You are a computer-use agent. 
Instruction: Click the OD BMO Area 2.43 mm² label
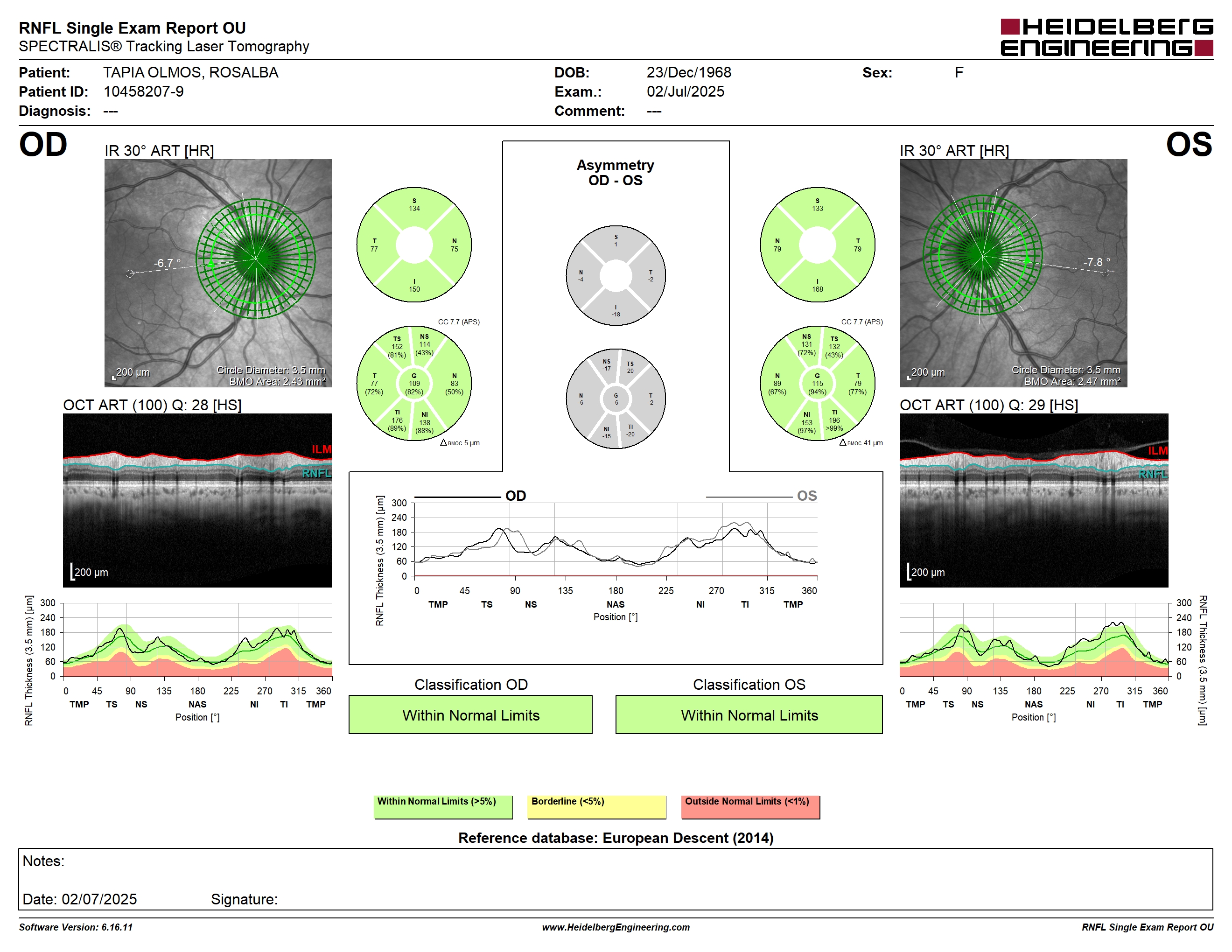pyautogui.click(x=277, y=382)
